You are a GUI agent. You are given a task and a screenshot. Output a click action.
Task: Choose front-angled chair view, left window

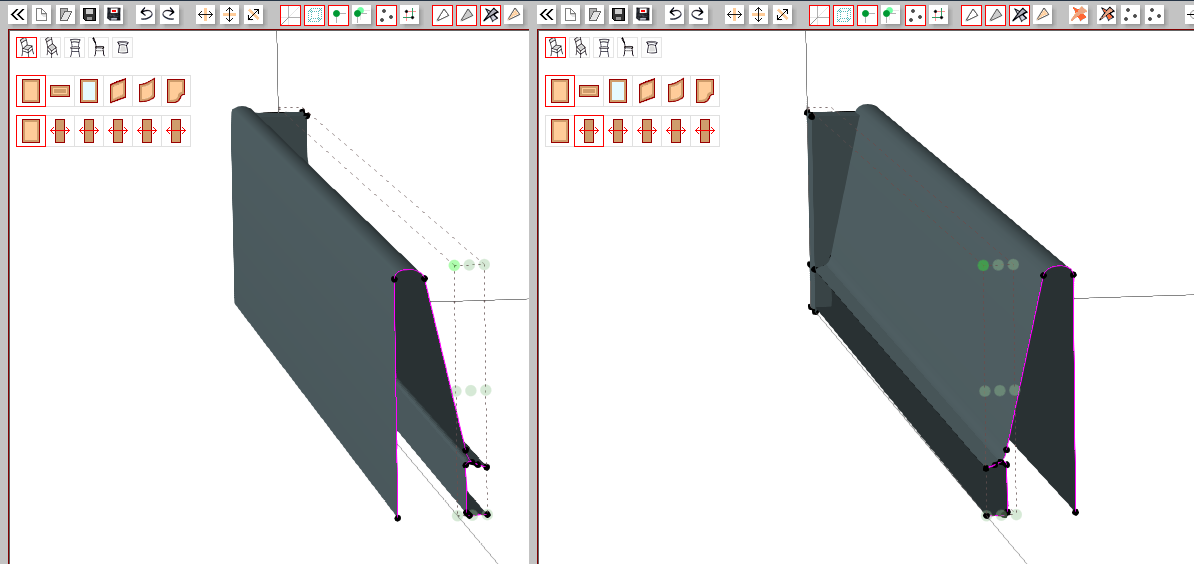(x=27, y=47)
